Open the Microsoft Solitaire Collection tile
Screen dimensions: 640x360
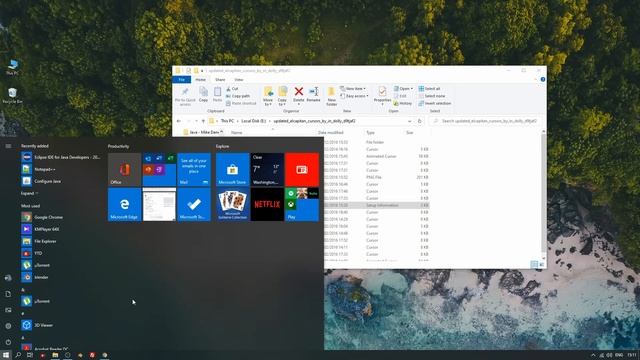tap(232, 204)
